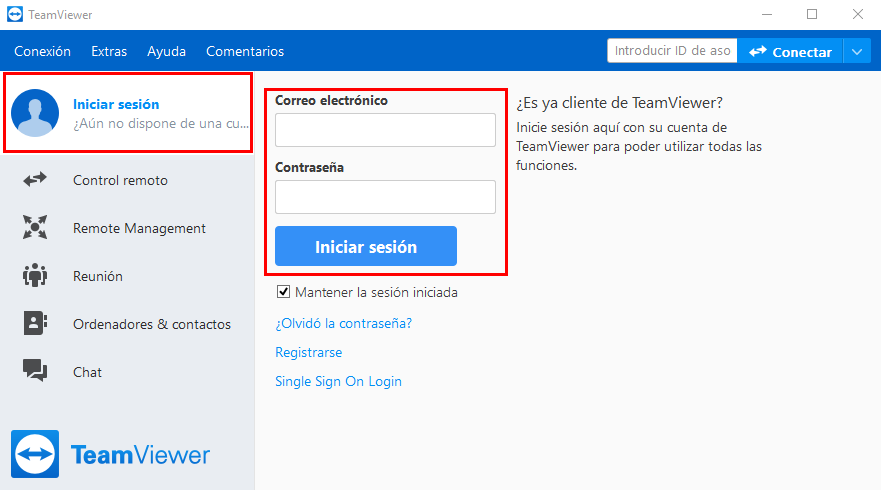The width and height of the screenshot is (881, 490).
Task: Open Ordenadores & contactos section
Action: 128,324
